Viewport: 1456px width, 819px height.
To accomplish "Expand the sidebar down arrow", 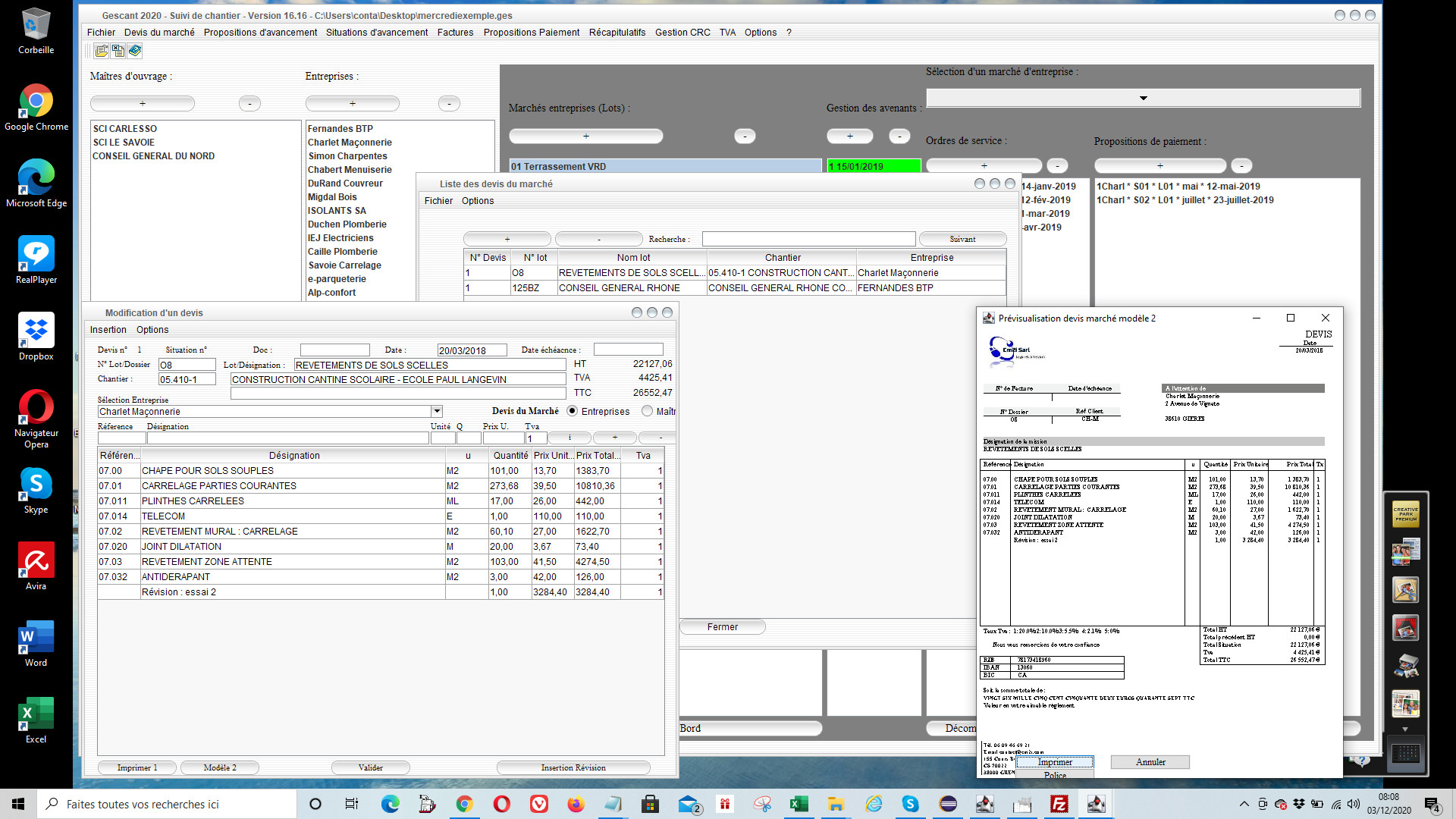I will (1405, 730).
